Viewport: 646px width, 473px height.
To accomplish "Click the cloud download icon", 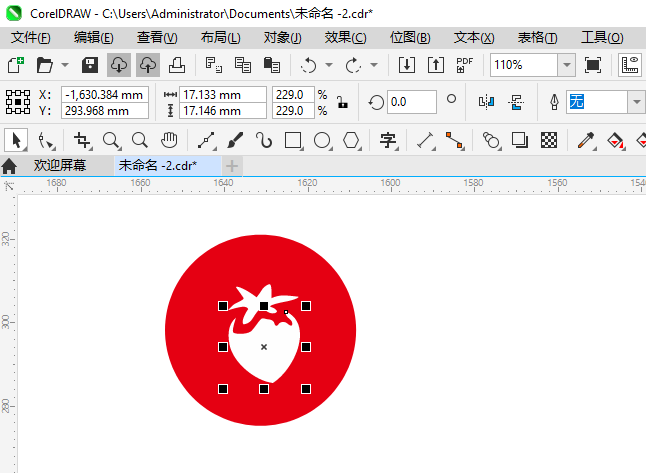I will point(119,65).
